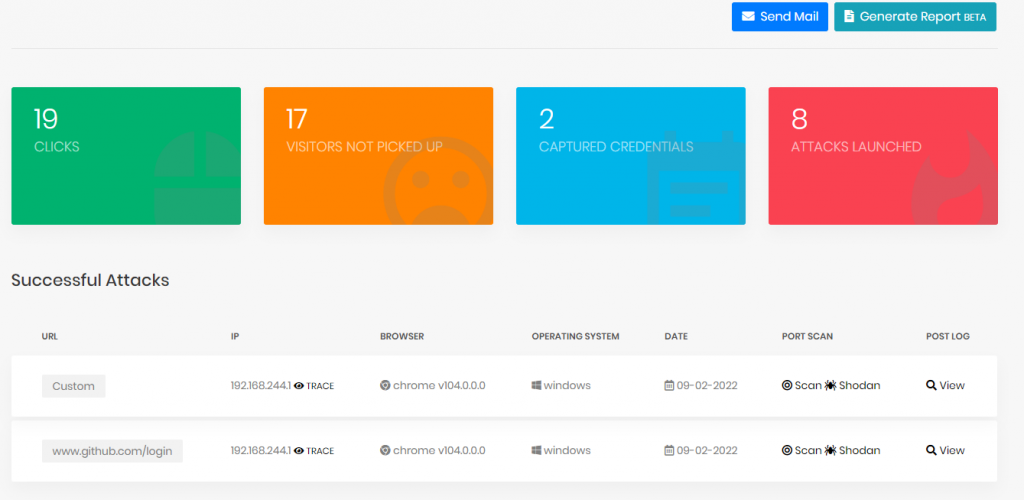This screenshot has height=500, width=1024.
Task: Open Shodan lookup for Custom row
Action: click(x=852, y=385)
